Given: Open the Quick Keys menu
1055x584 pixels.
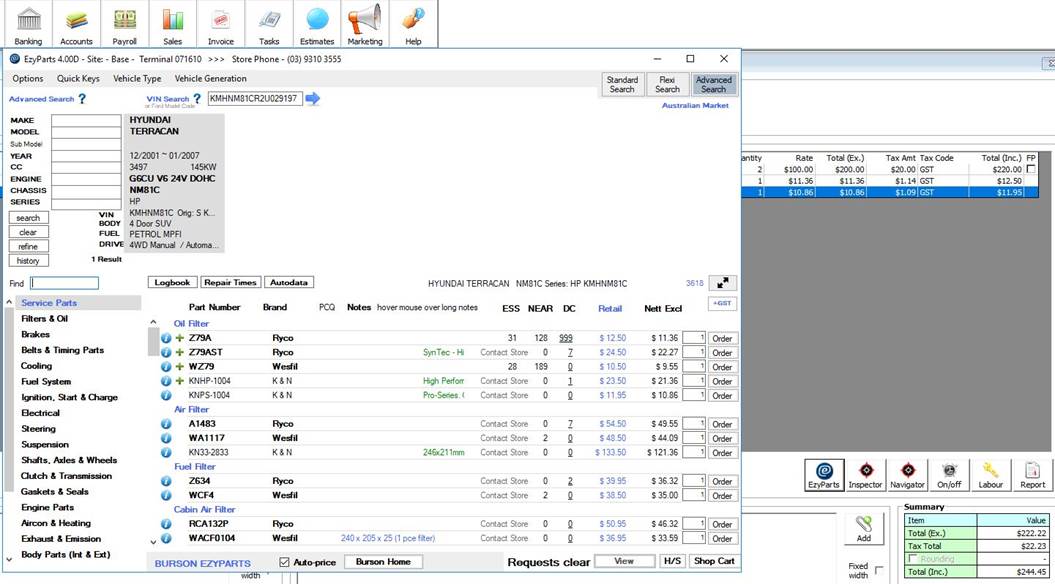Looking at the screenshot, I should click(x=78, y=79).
